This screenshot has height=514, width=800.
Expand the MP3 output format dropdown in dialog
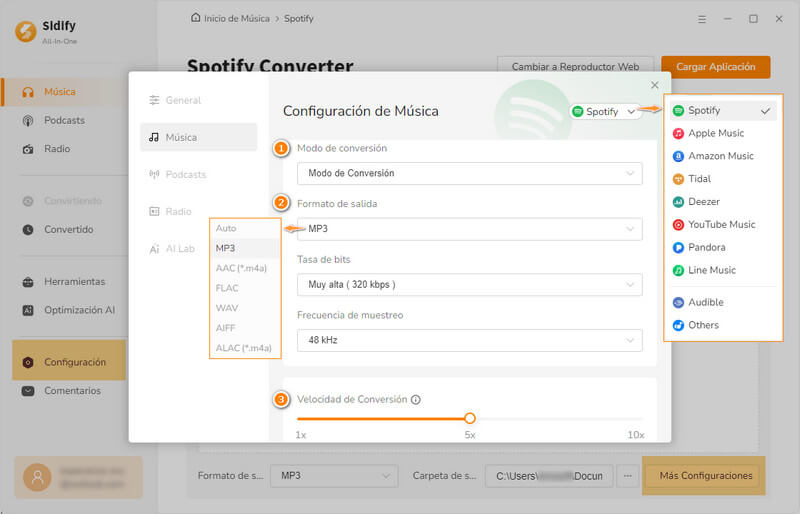pyautogui.click(x=469, y=229)
